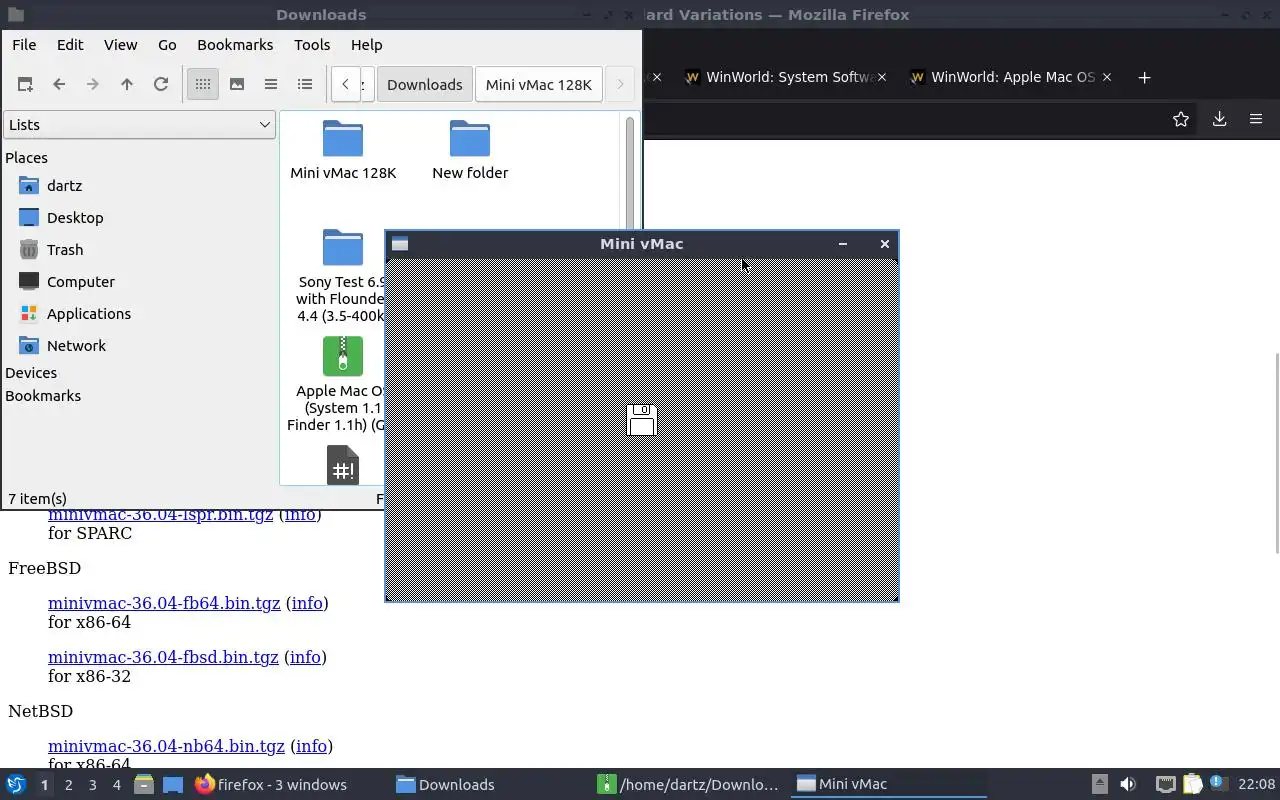Screen dimensions: 1280x800
Task: Go up to the parent folder in the file manager
Action: 127,84
